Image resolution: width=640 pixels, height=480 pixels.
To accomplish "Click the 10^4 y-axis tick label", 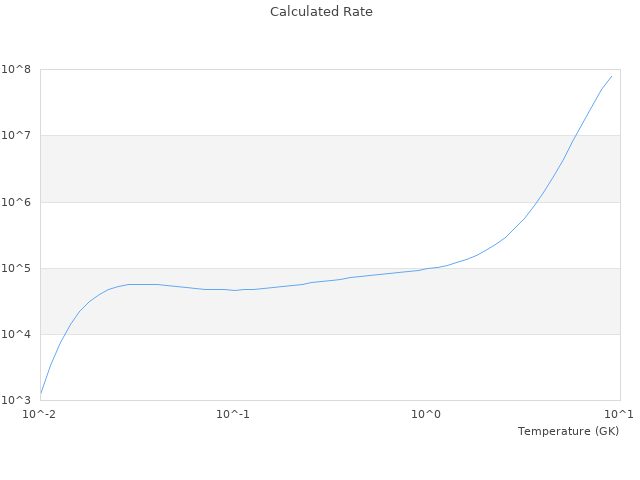I will [x=16, y=334].
